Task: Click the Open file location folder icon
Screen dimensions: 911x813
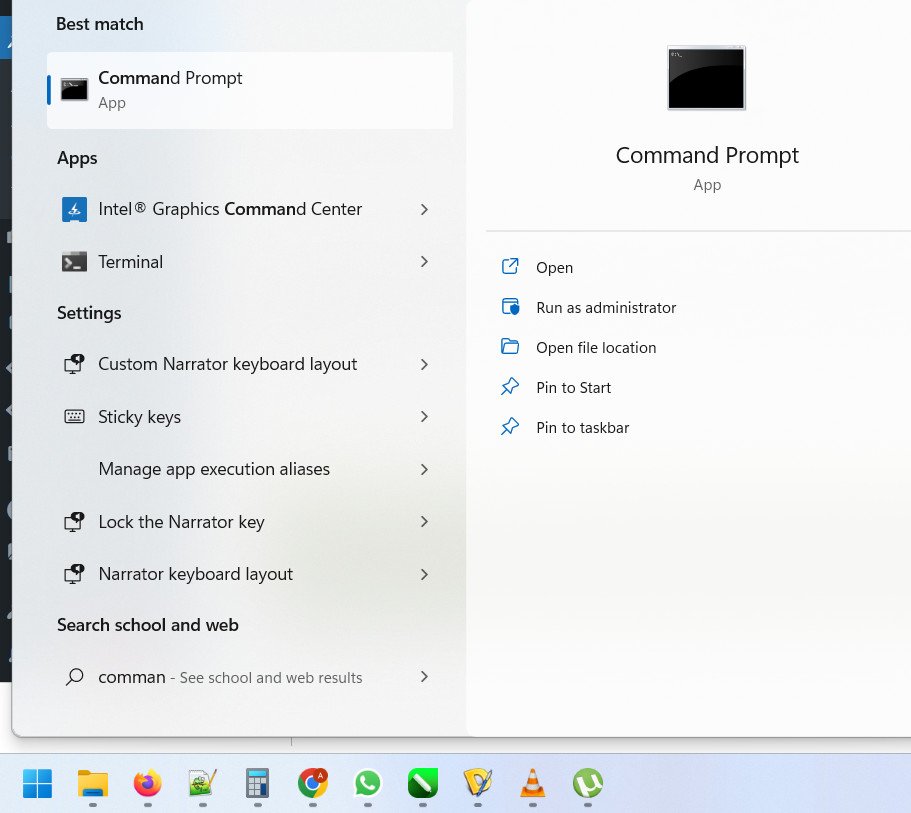Action: pos(510,346)
